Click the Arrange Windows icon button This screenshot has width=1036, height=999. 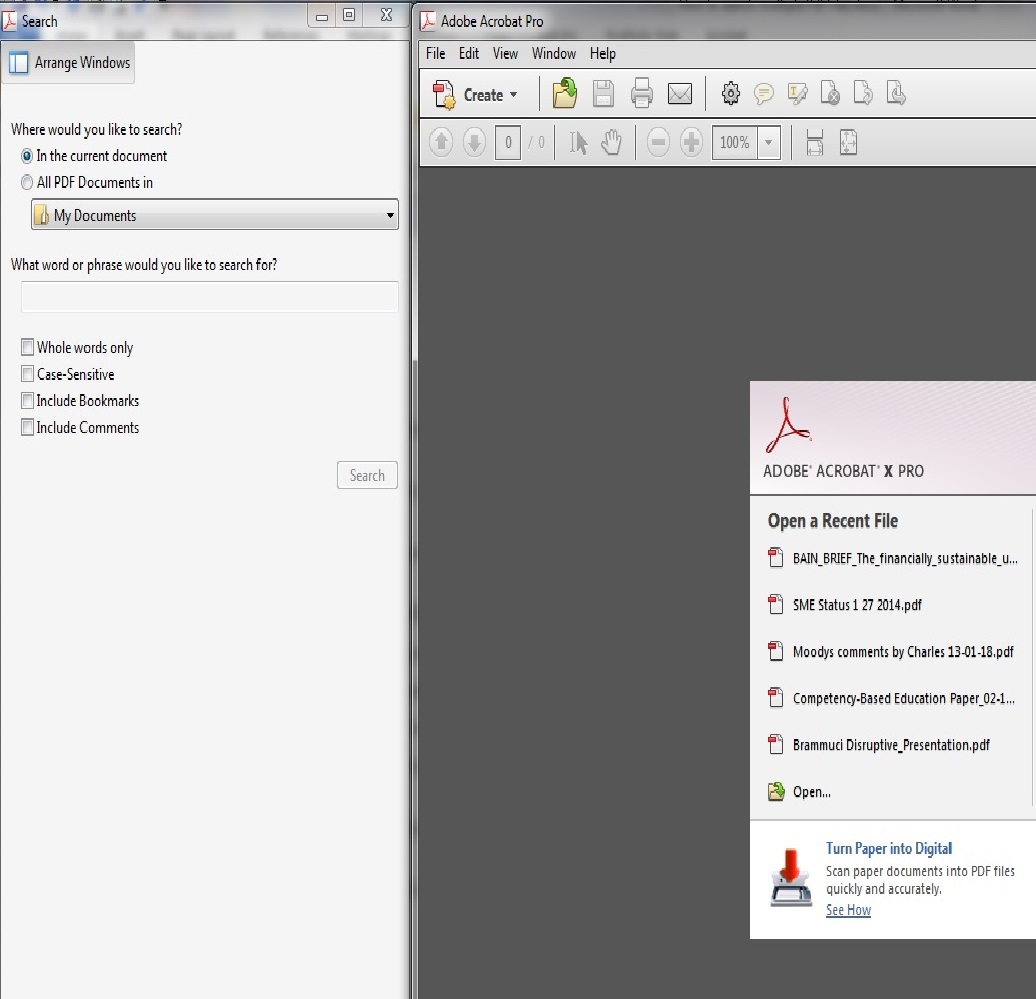pyautogui.click(x=69, y=63)
